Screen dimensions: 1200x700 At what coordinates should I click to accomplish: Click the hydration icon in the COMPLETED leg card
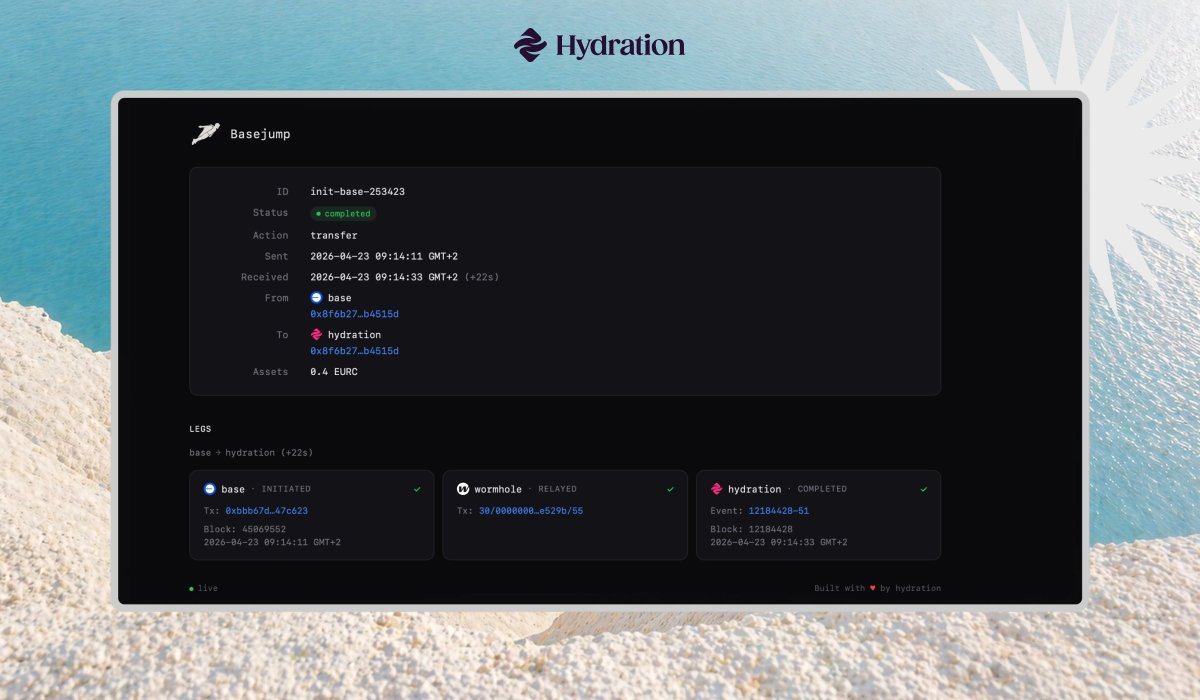pyautogui.click(x=717, y=489)
